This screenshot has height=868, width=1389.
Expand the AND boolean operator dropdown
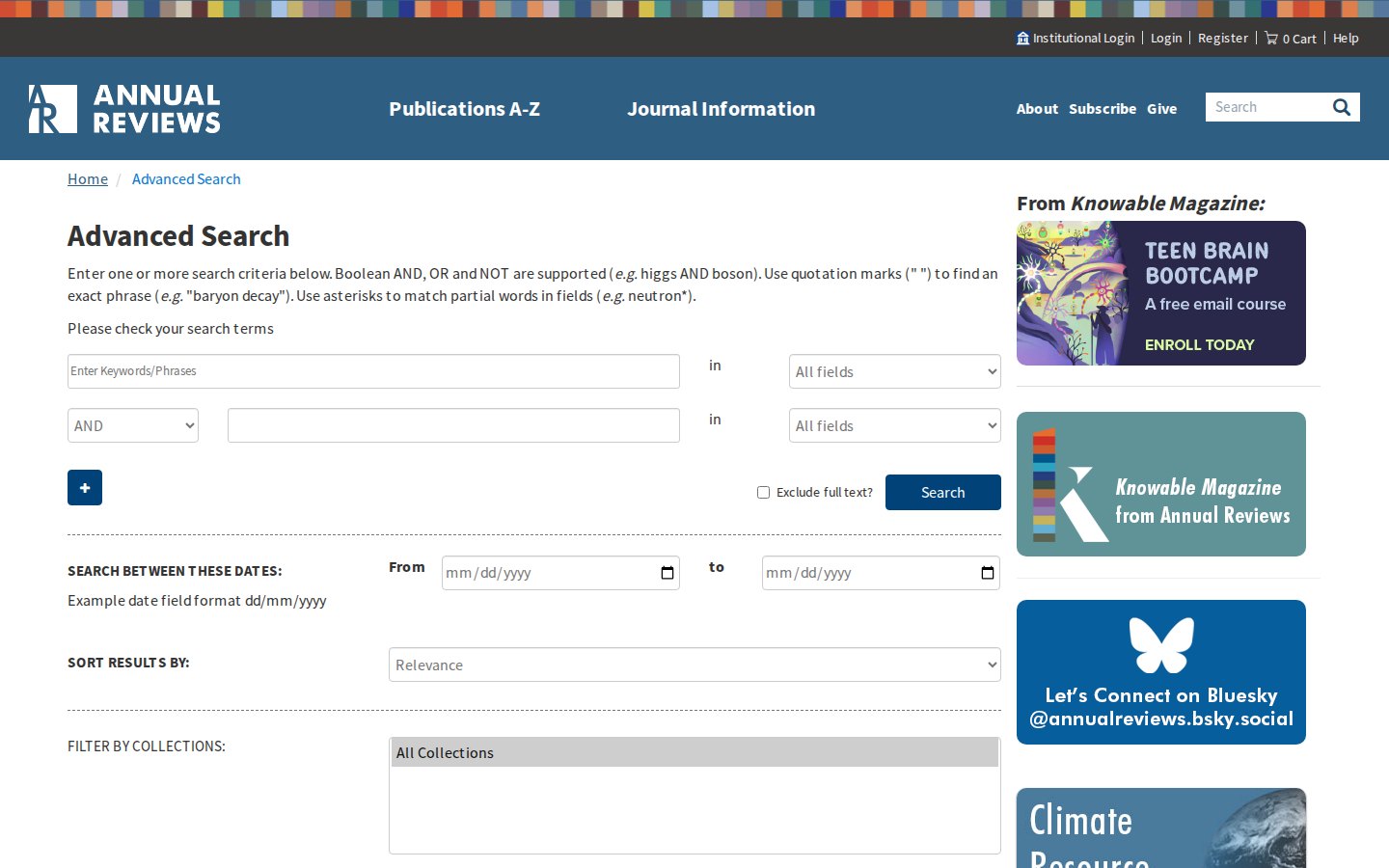click(133, 425)
